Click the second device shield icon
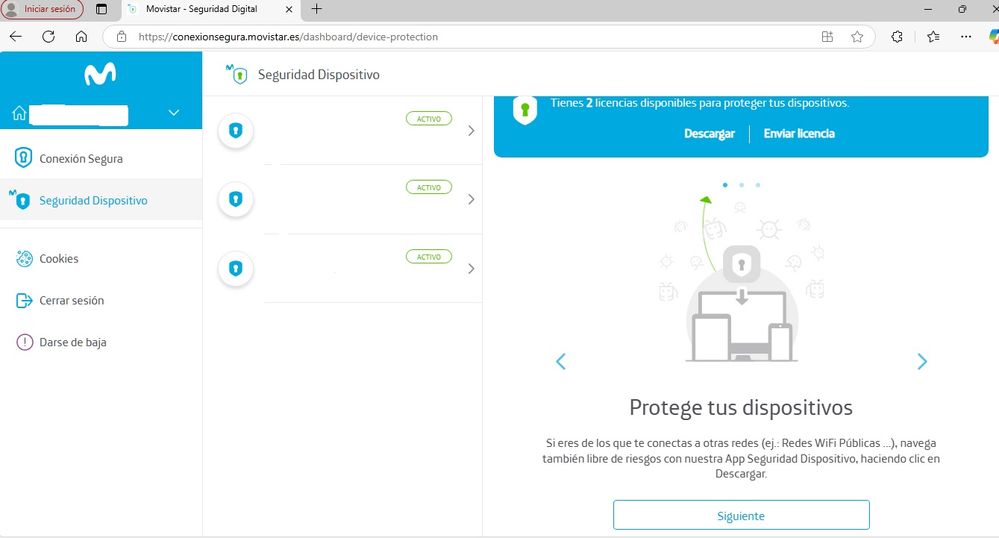The height and width of the screenshot is (538, 999). click(x=235, y=199)
